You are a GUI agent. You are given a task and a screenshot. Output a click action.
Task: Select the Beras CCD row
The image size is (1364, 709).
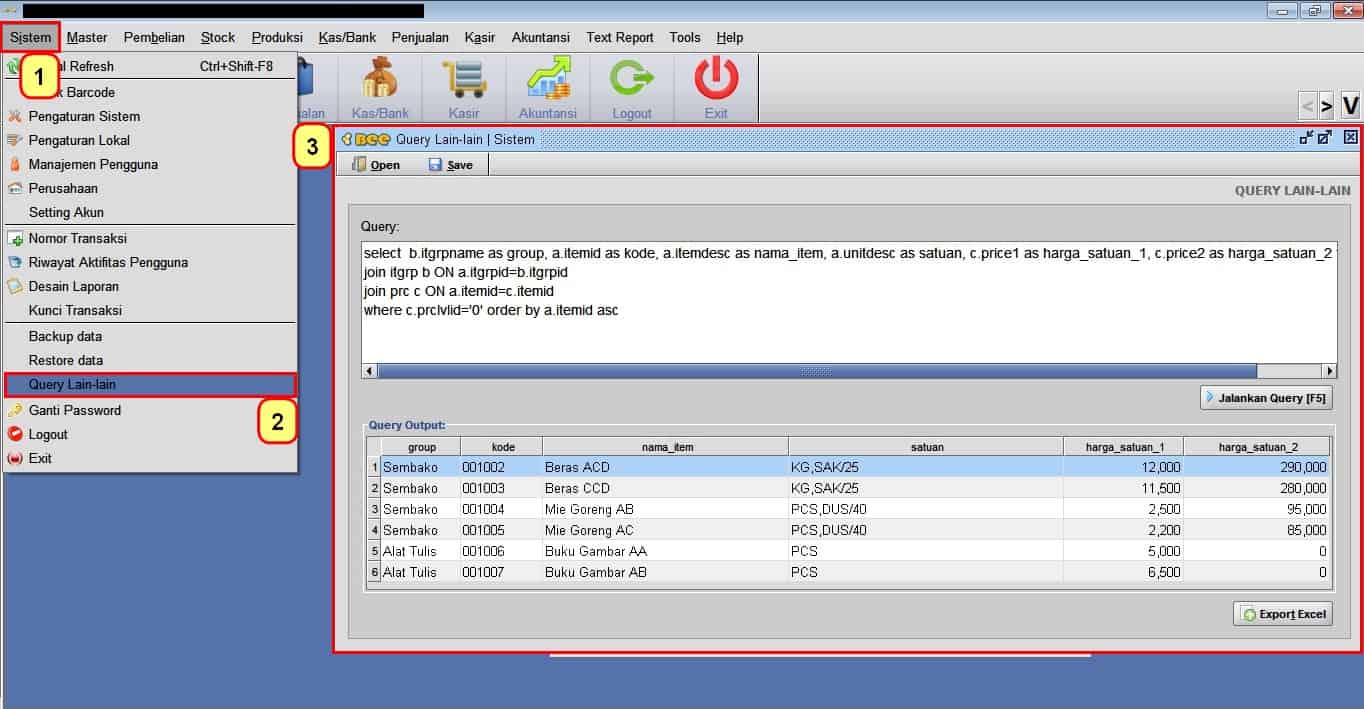click(x=849, y=488)
